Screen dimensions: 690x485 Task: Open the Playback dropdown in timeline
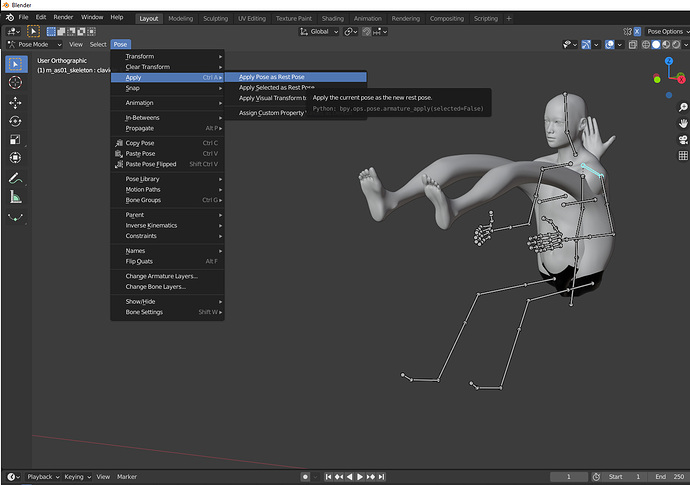43,477
